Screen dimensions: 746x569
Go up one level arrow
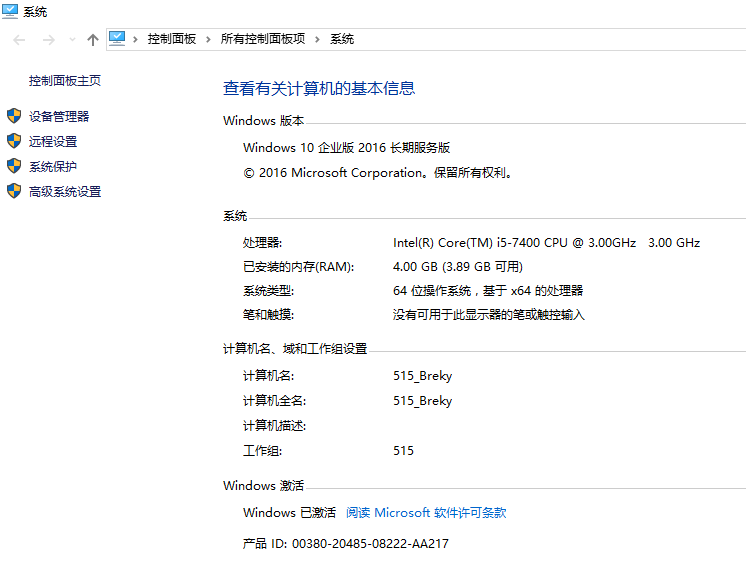pyautogui.click(x=93, y=40)
